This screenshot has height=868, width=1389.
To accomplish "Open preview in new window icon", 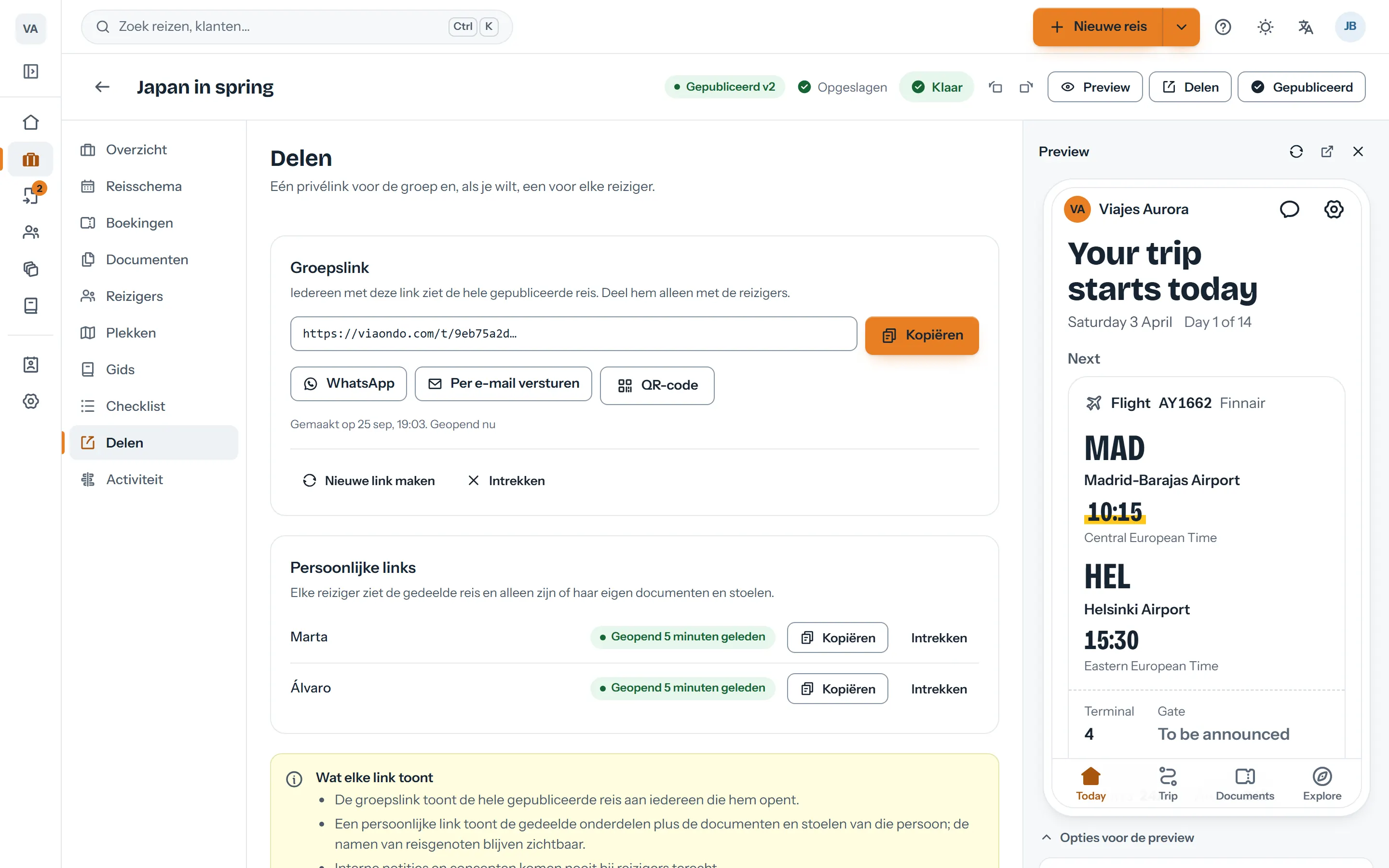I will pyautogui.click(x=1327, y=151).
